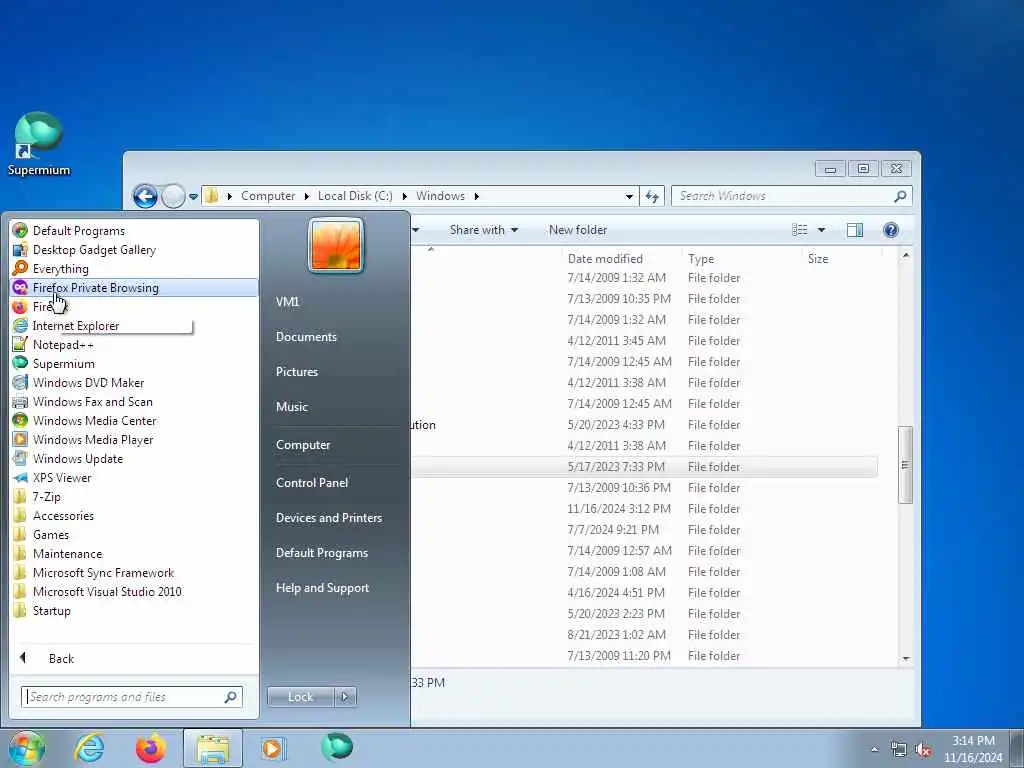Screen dimensions: 1024x768
Task: Change view using views icon
Action: (799, 229)
